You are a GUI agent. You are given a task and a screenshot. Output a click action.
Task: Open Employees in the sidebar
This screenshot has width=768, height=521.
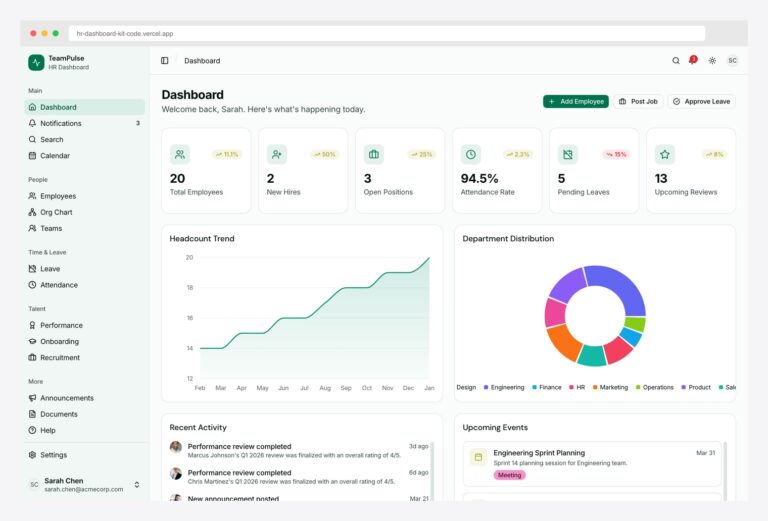tap(84, 196)
